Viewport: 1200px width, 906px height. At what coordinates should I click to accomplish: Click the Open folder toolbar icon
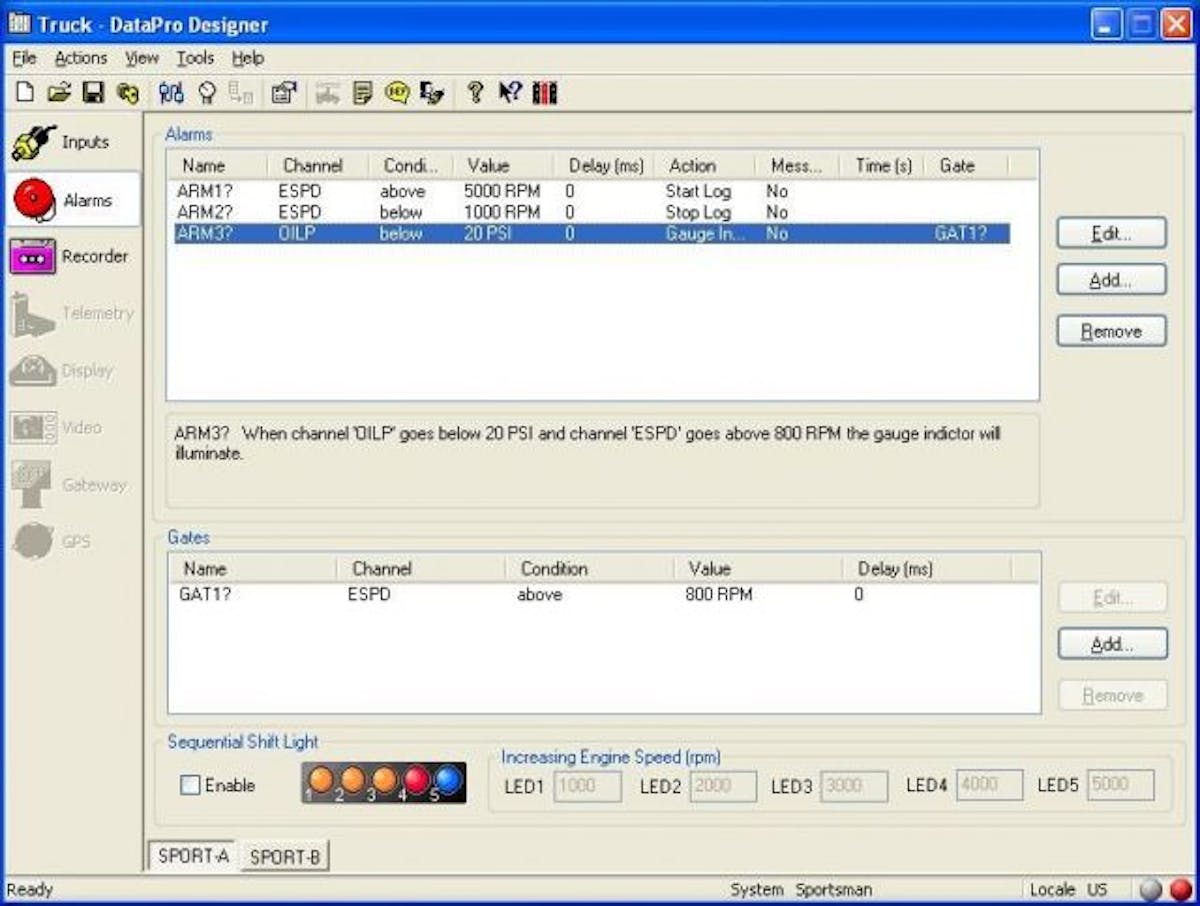59,93
